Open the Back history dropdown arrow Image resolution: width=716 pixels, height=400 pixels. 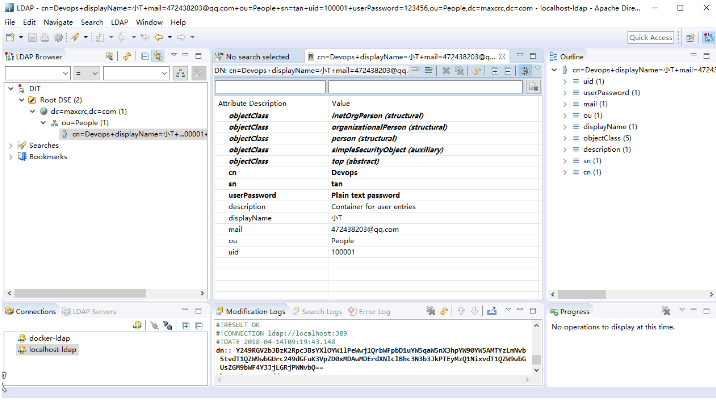point(170,37)
